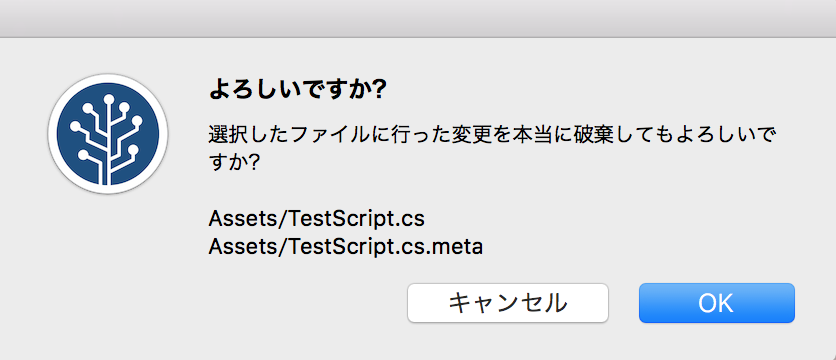This screenshot has width=836, height=360.
Task: Select the Assets/TestScript.cs.meta file entry
Action: click(x=345, y=246)
